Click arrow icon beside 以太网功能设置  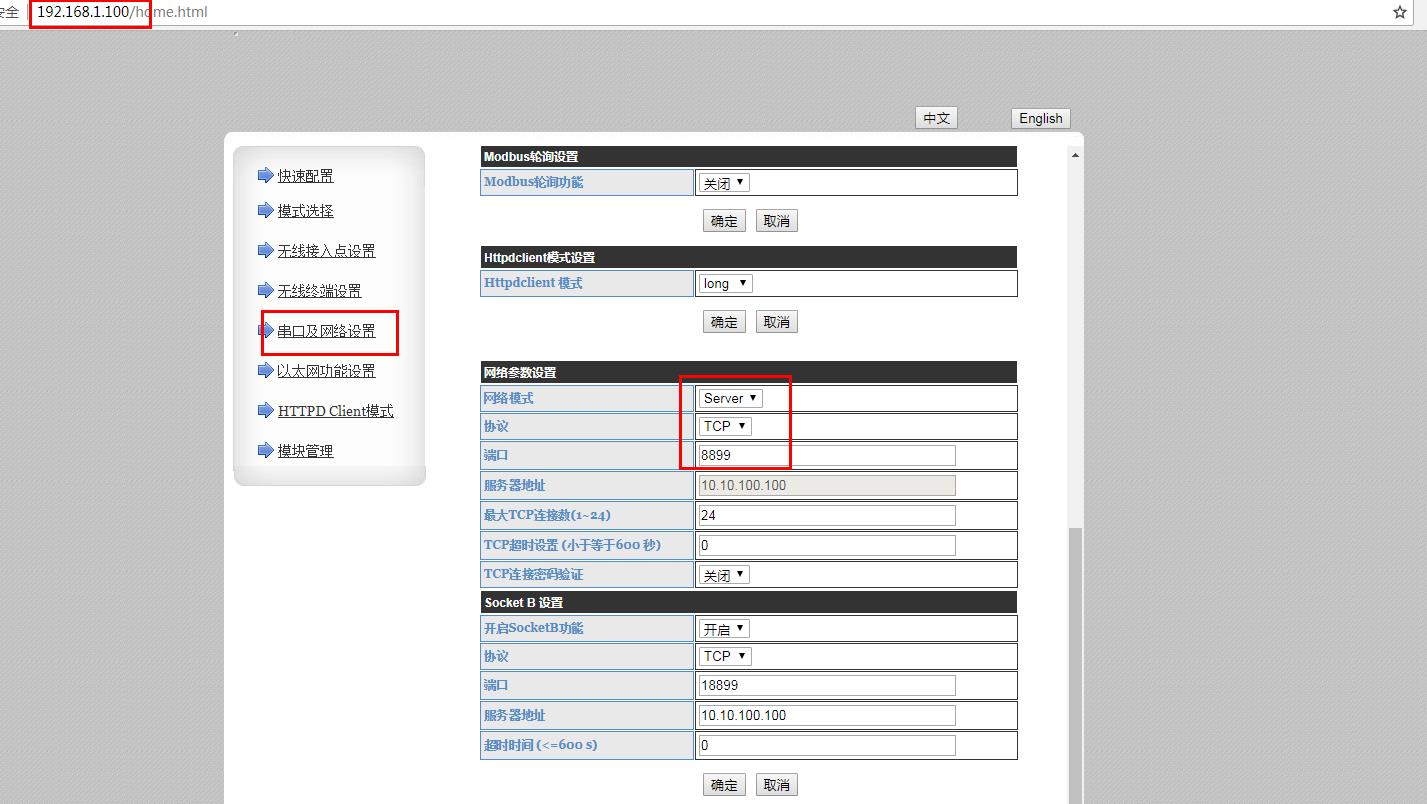pyautogui.click(x=265, y=370)
